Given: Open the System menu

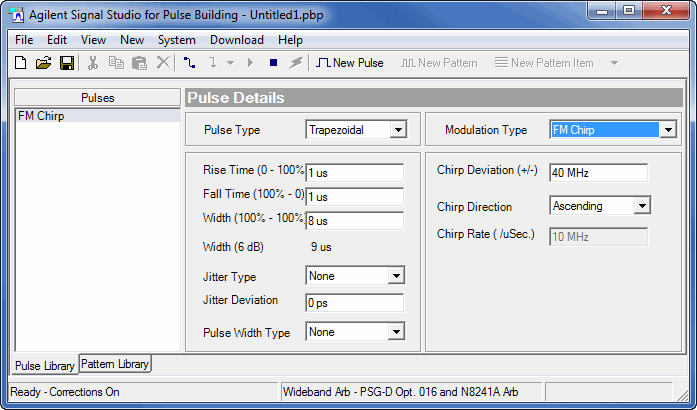Looking at the screenshot, I should coord(177,40).
